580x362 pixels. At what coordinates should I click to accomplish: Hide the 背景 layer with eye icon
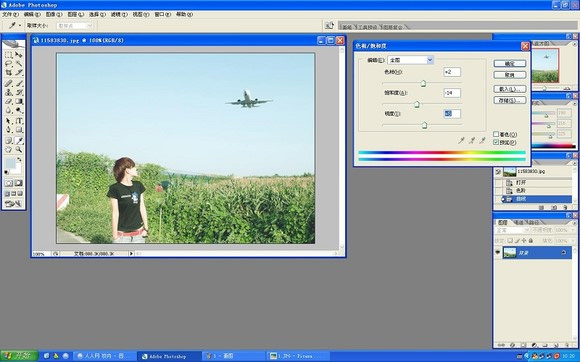click(x=498, y=253)
